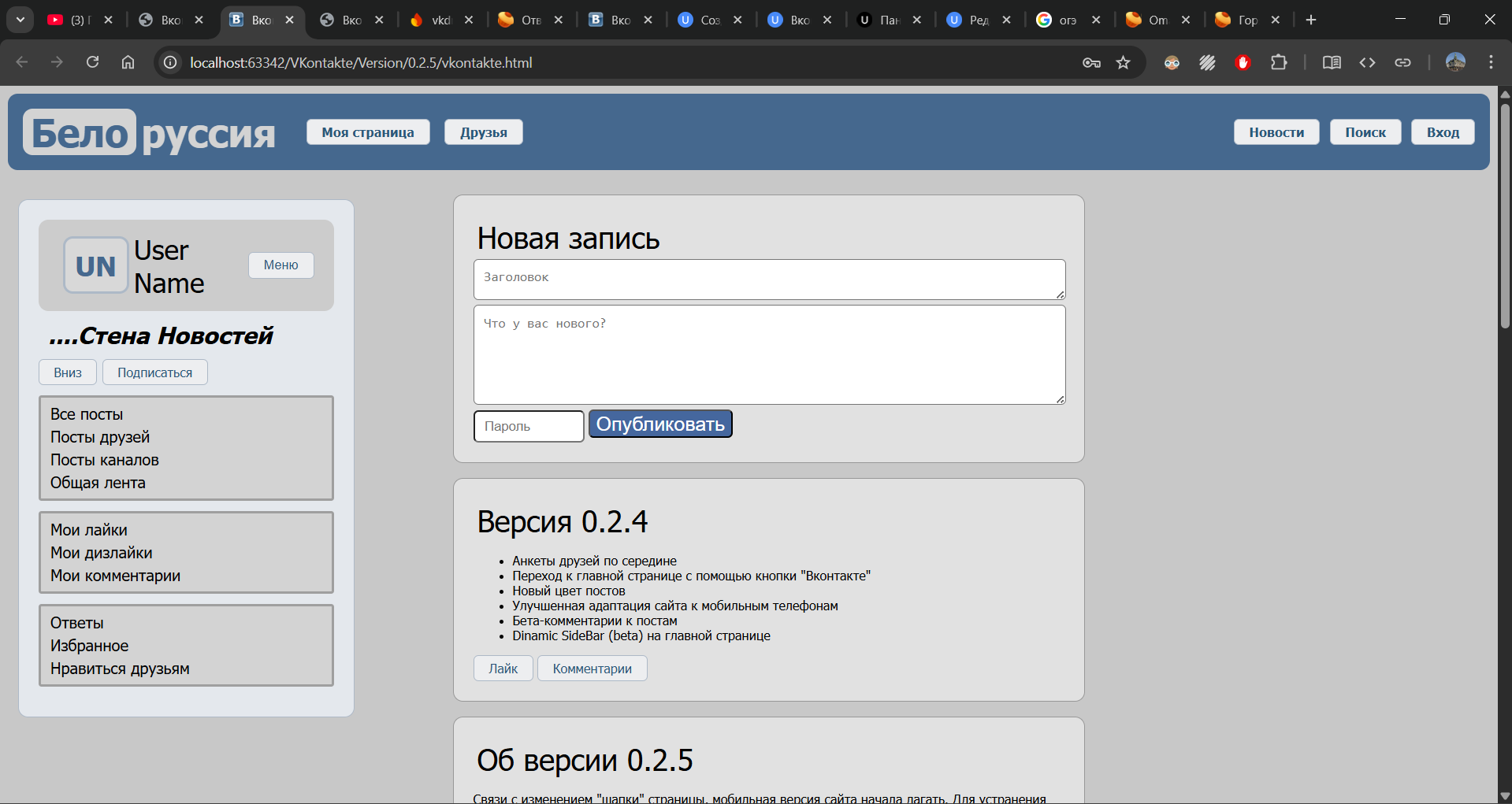Open Ответы in the sidebar
Screen dimensions: 1512x804
pos(77,623)
